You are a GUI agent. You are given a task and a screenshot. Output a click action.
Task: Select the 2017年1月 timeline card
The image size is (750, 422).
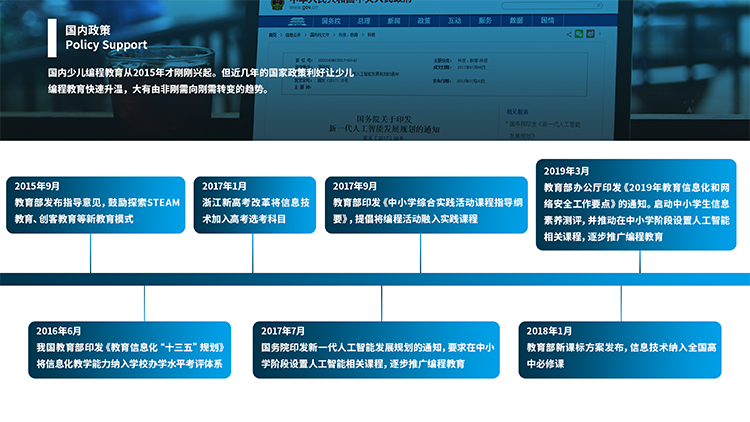(x=255, y=205)
